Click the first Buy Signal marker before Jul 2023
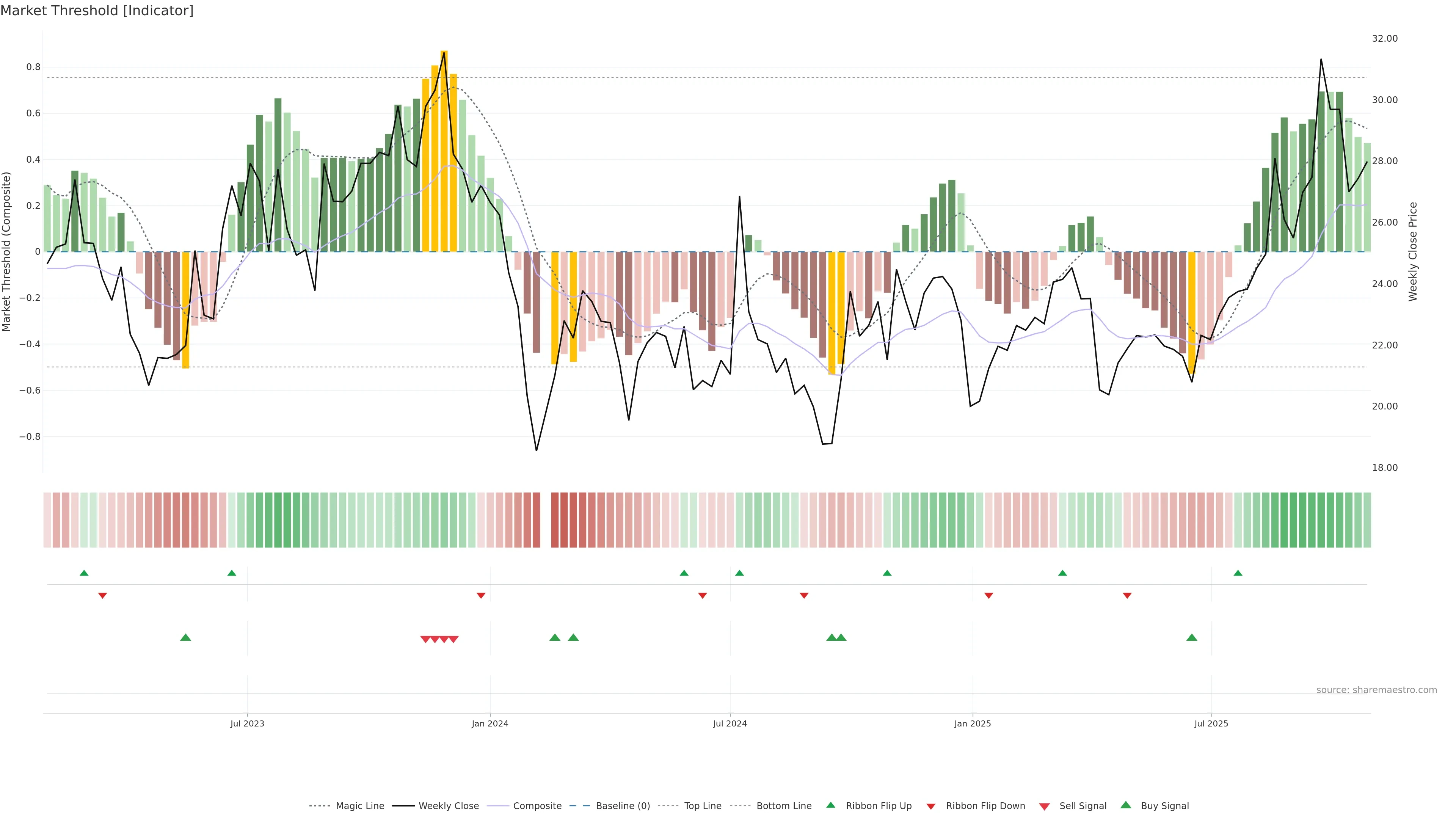This screenshot has height=819, width=1456. pos(185,637)
